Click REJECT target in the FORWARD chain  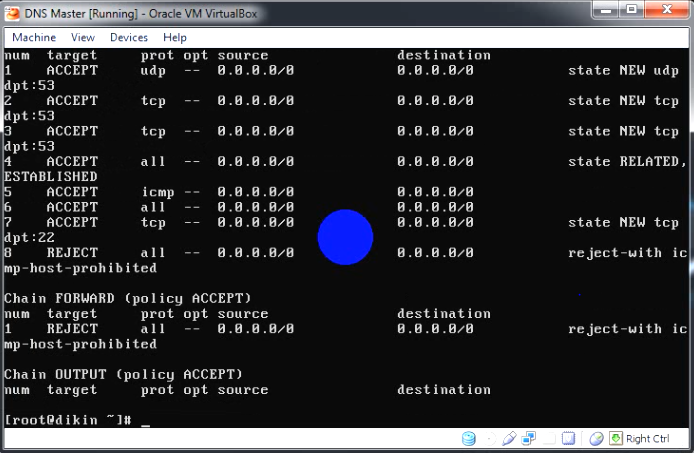[x=72, y=329]
